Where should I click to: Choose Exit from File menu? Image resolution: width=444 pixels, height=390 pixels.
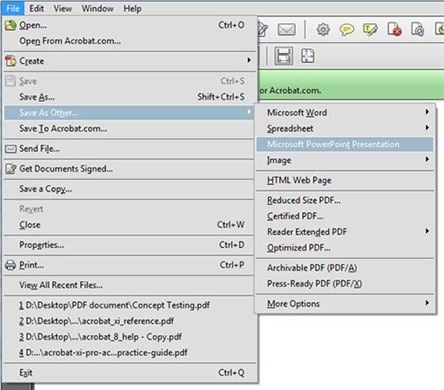coord(129,373)
